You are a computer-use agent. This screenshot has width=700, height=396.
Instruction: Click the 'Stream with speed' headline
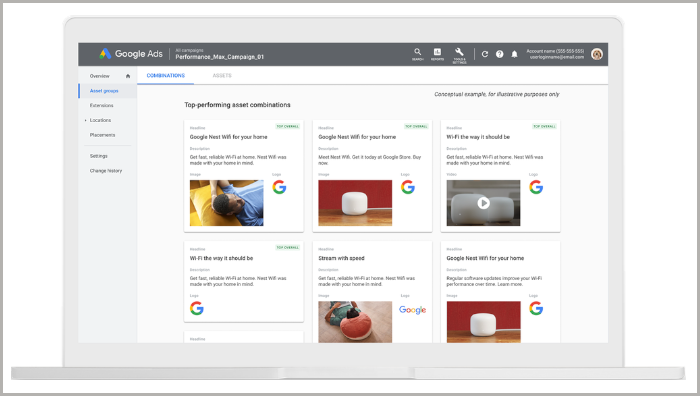(x=341, y=258)
